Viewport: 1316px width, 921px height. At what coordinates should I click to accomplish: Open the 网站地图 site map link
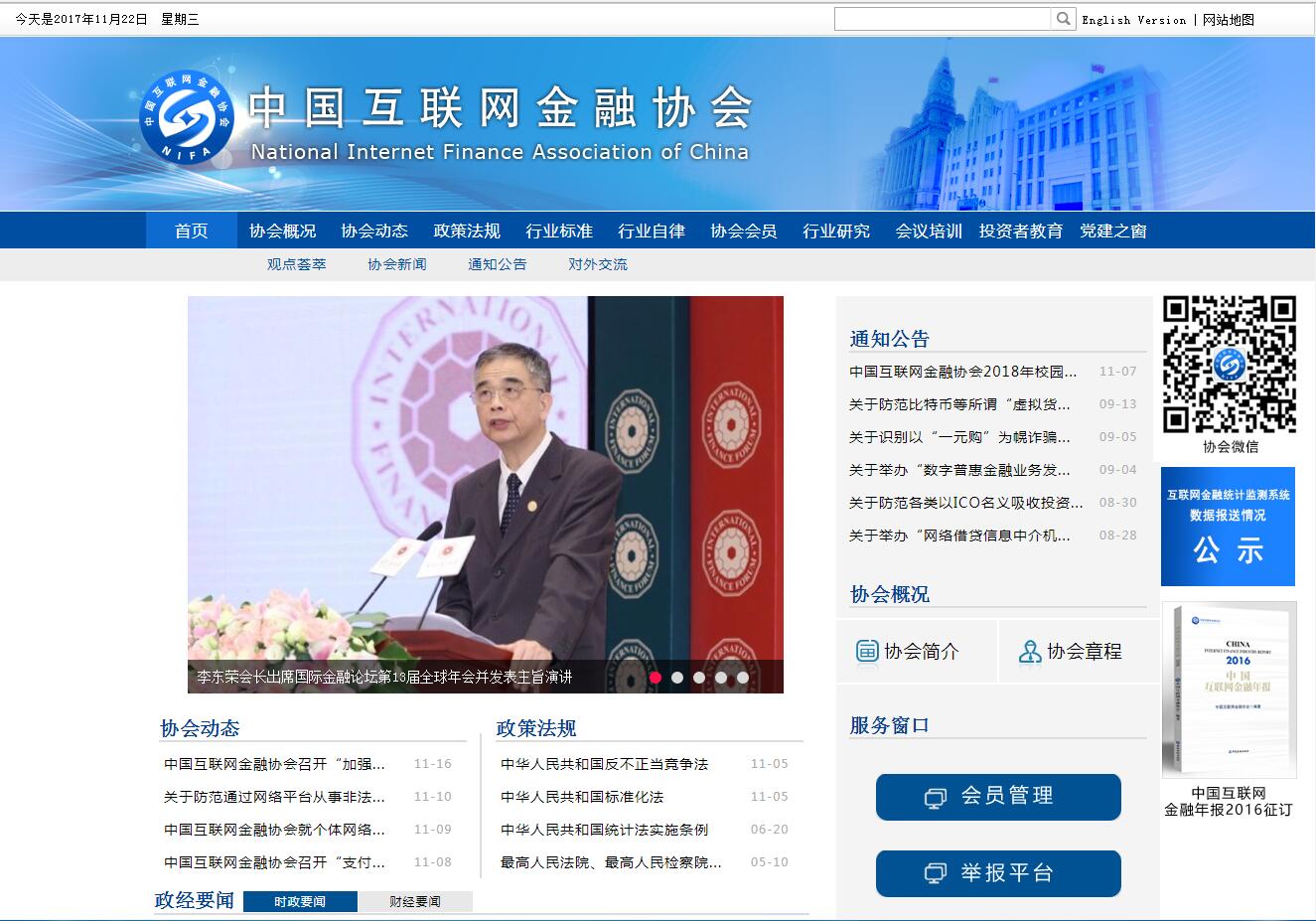1229,20
